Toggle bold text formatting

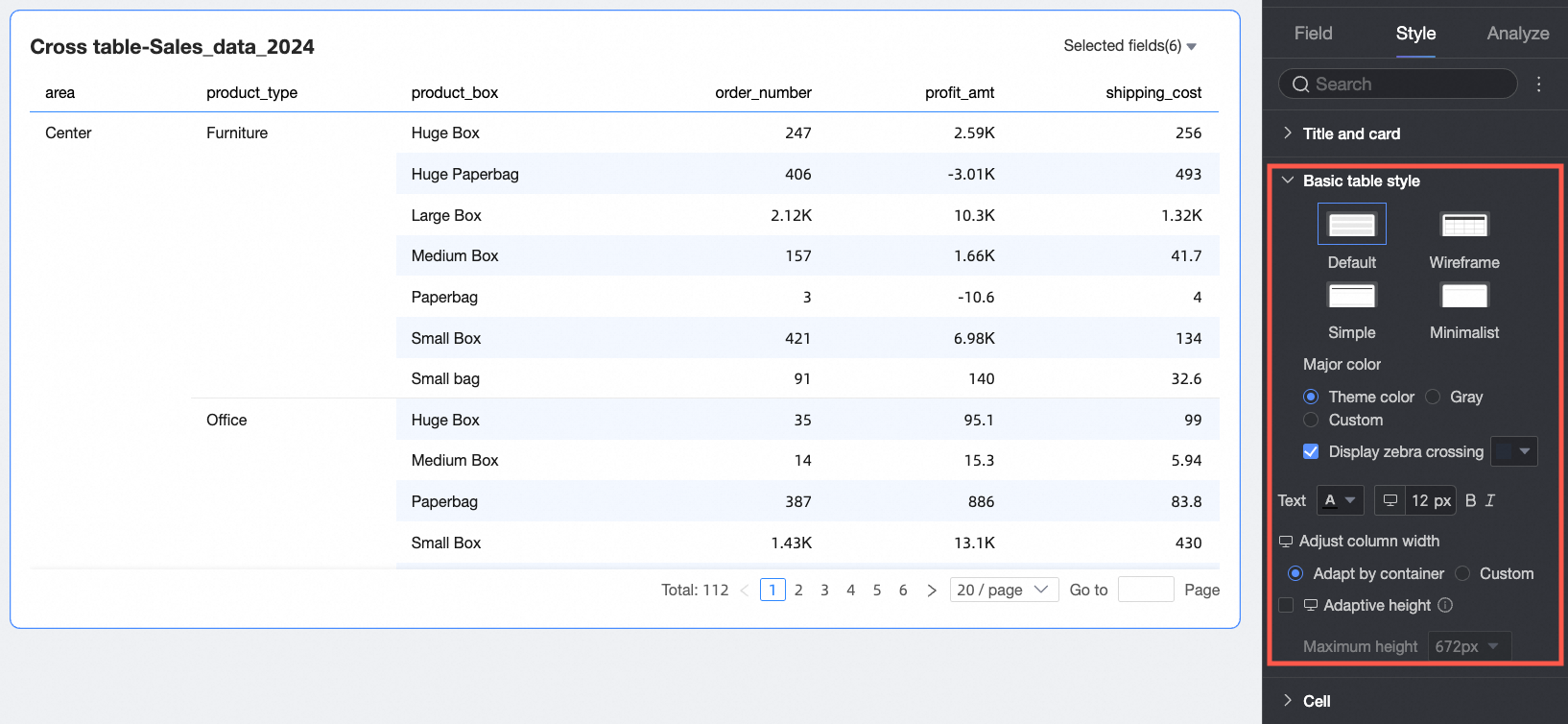click(1470, 500)
